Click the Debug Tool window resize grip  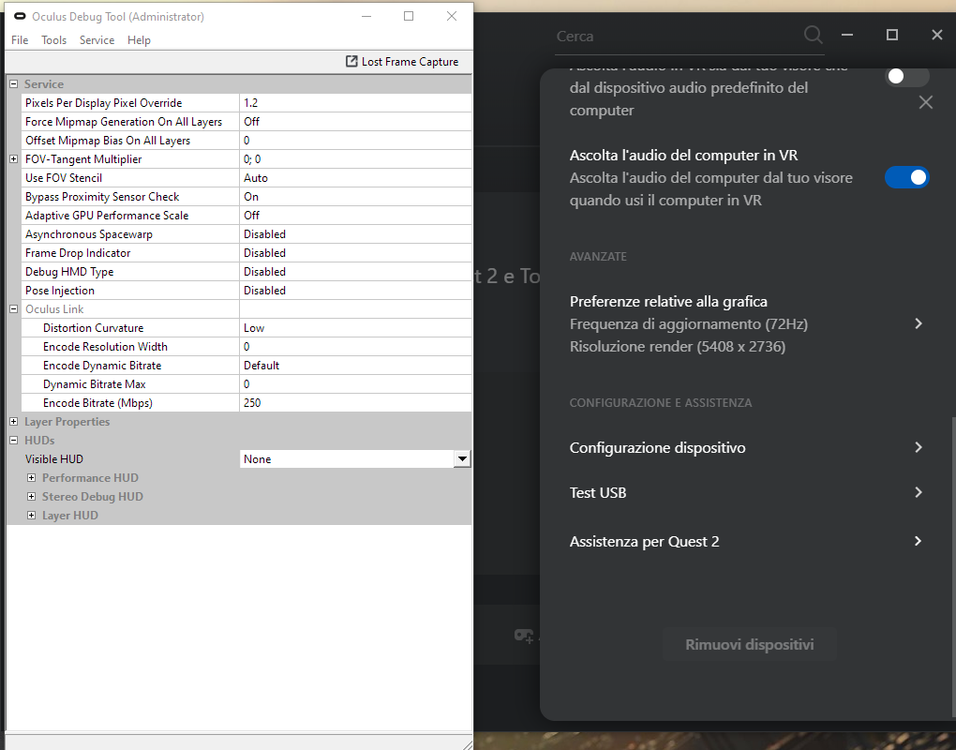[468, 745]
